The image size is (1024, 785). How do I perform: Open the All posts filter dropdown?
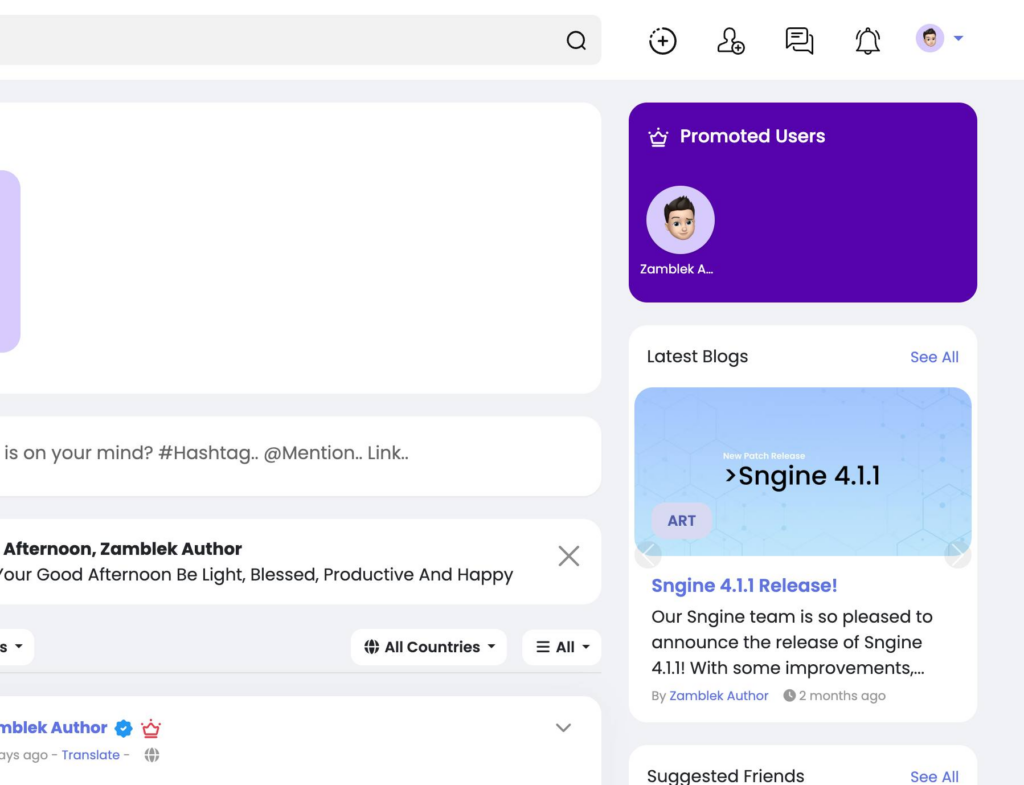pyautogui.click(x=562, y=647)
